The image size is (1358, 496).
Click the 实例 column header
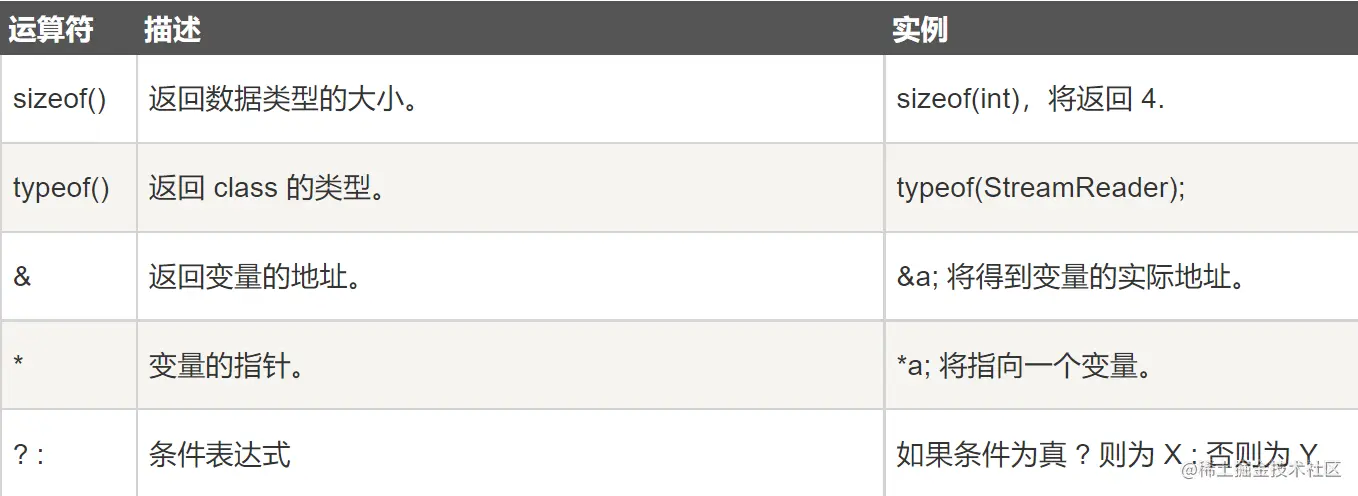pyautogui.click(x=919, y=30)
